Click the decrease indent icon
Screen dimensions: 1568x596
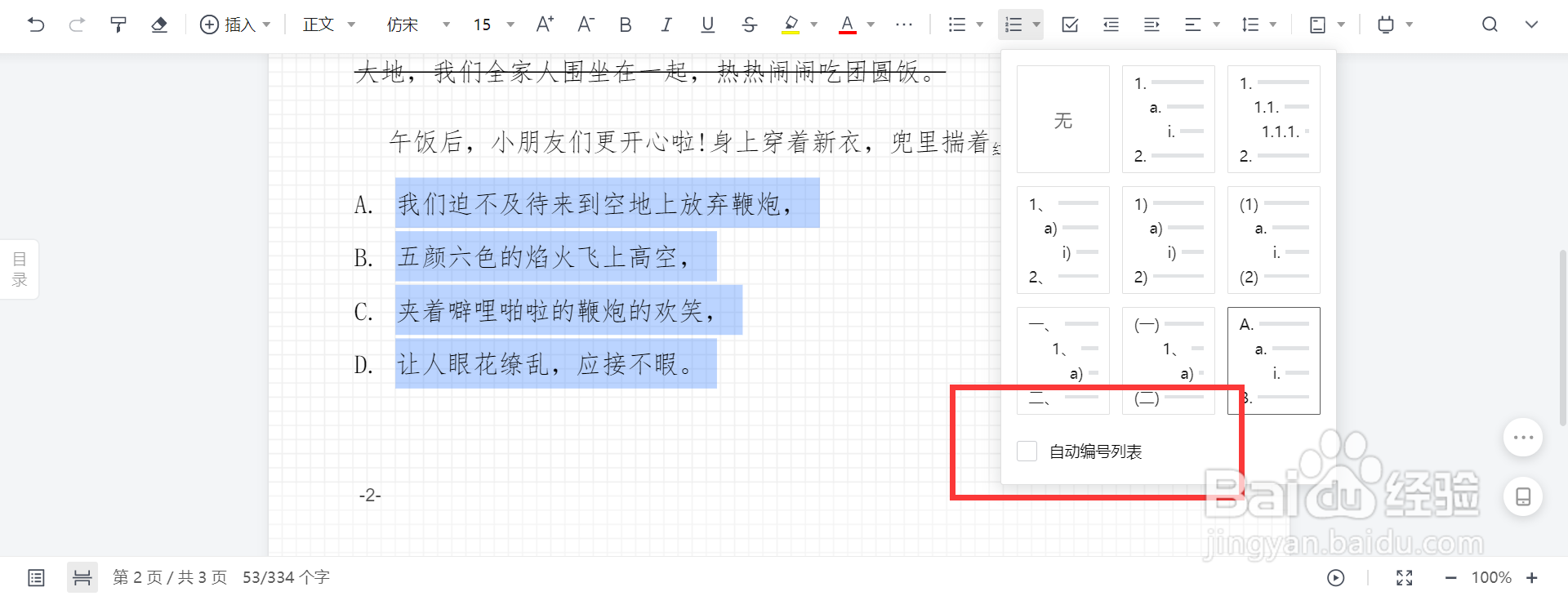pos(1111,24)
